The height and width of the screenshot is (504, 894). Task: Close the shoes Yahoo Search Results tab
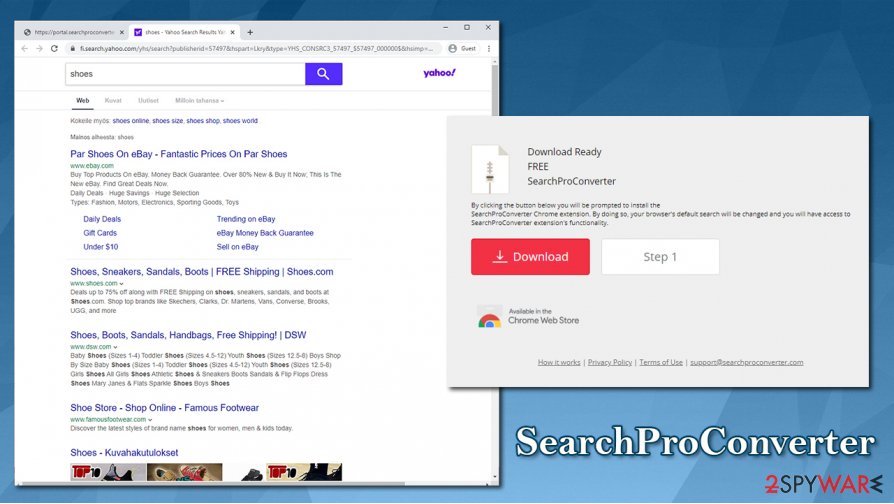(233, 32)
